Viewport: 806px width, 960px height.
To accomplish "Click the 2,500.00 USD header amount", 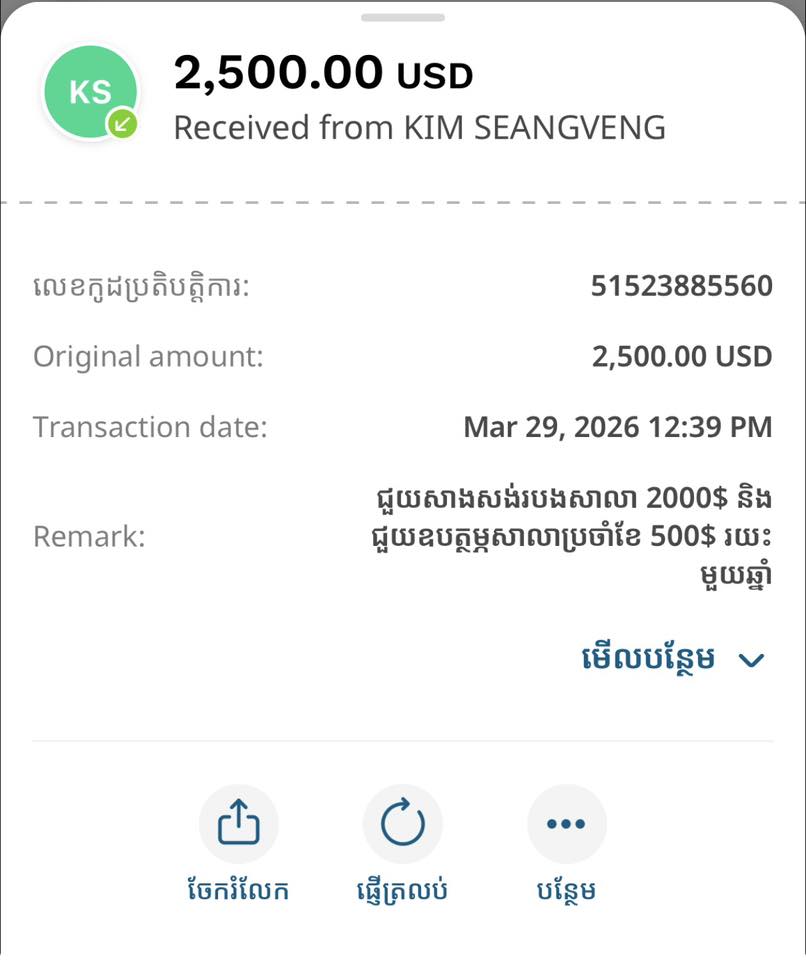I will [323, 73].
